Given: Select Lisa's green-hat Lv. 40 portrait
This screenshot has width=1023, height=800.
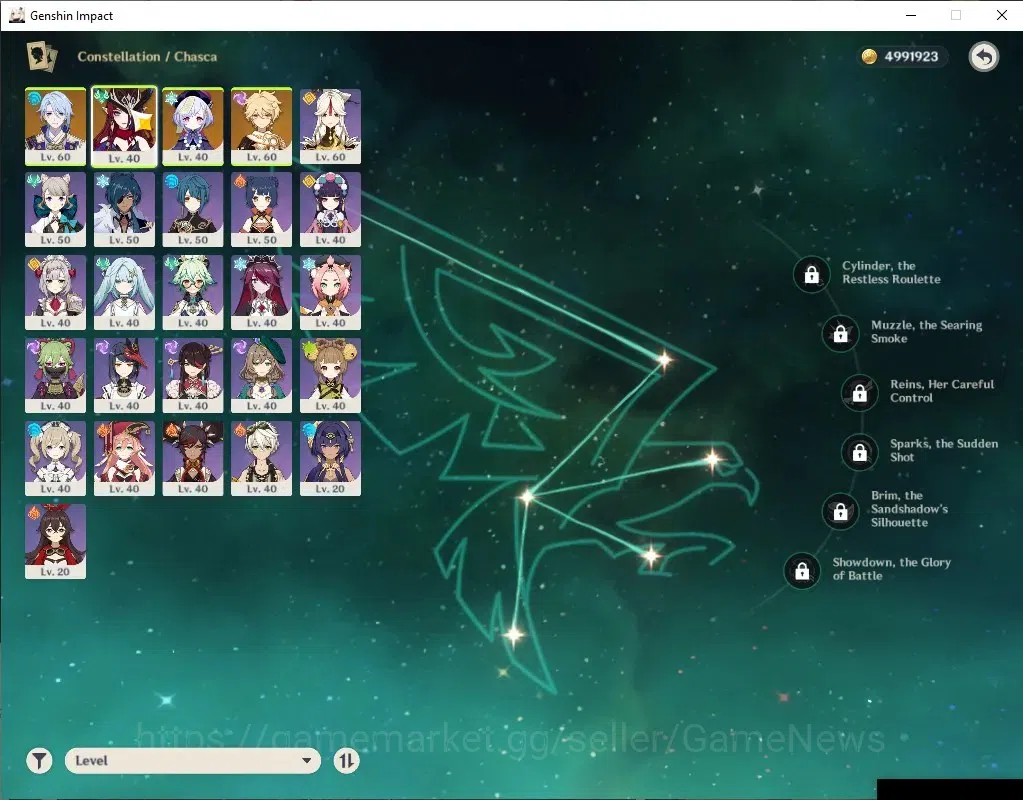Looking at the screenshot, I should coord(262,375).
